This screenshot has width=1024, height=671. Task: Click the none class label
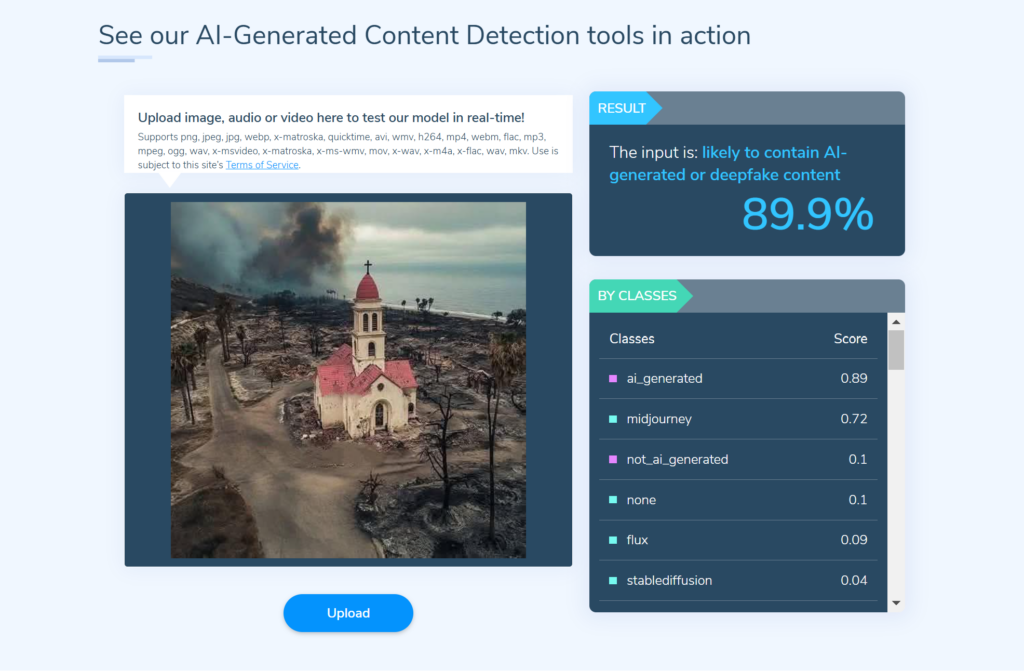pos(641,500)
